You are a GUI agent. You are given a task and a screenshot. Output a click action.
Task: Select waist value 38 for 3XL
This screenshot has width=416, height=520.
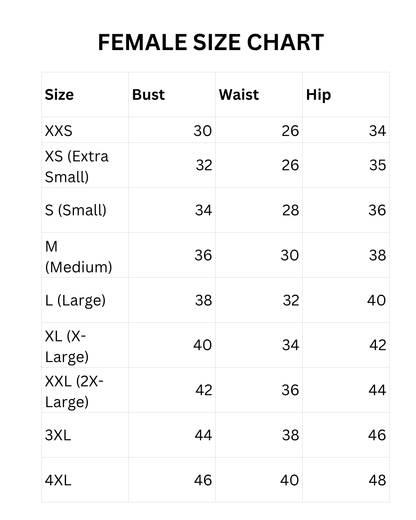290,435
